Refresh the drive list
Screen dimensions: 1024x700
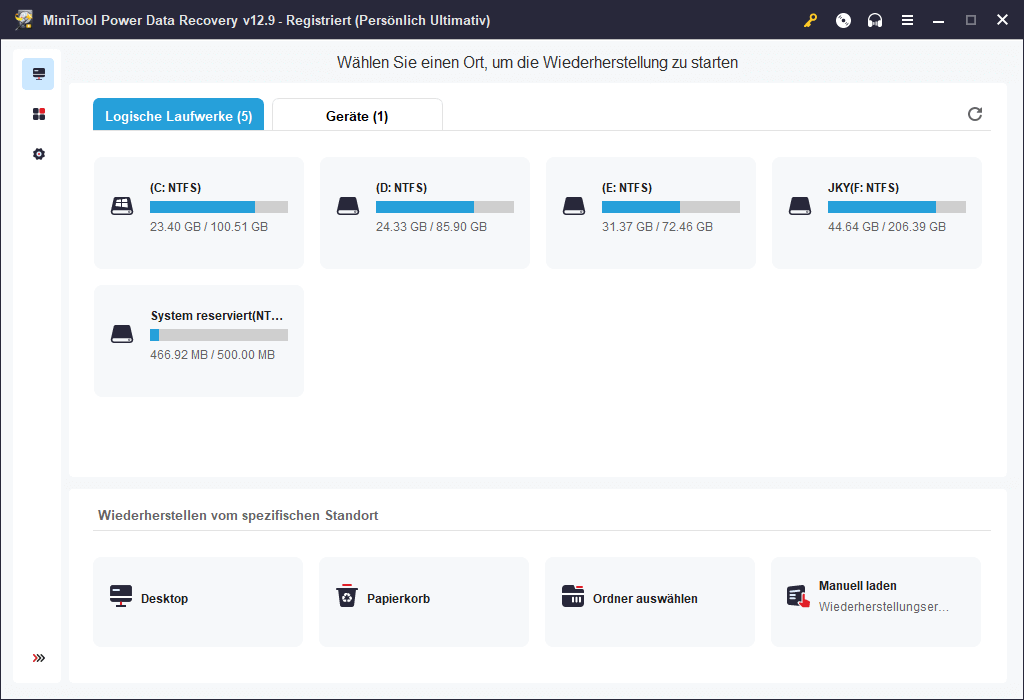[974, 114]
